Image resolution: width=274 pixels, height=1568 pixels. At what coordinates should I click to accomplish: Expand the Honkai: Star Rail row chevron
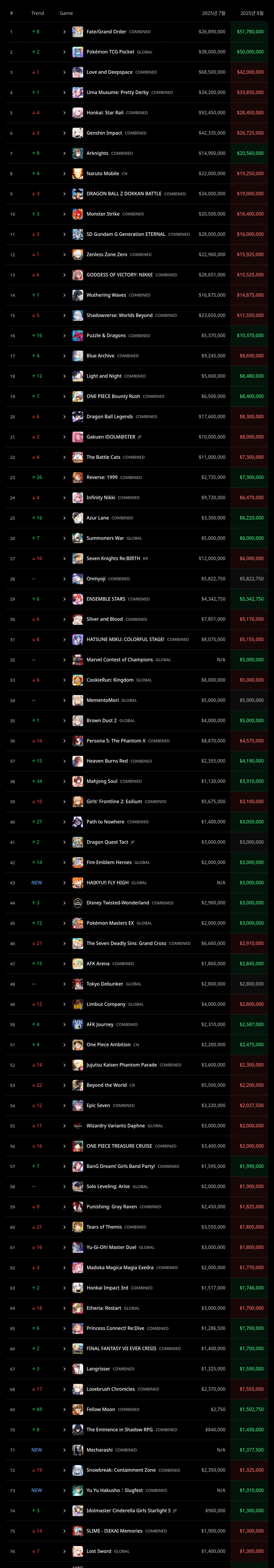point(64,113)
